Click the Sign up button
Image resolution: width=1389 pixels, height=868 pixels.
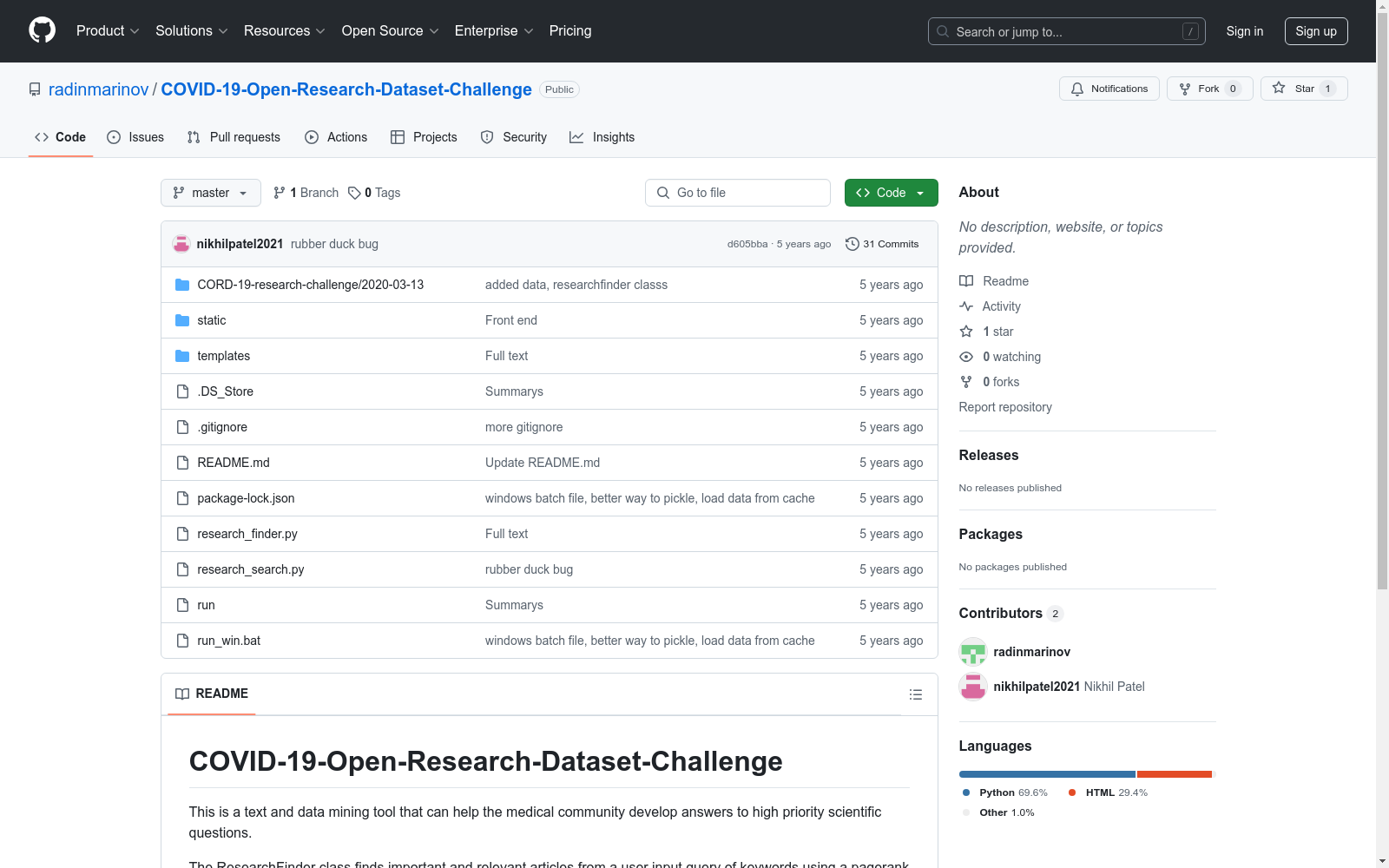click(1316, 31)
